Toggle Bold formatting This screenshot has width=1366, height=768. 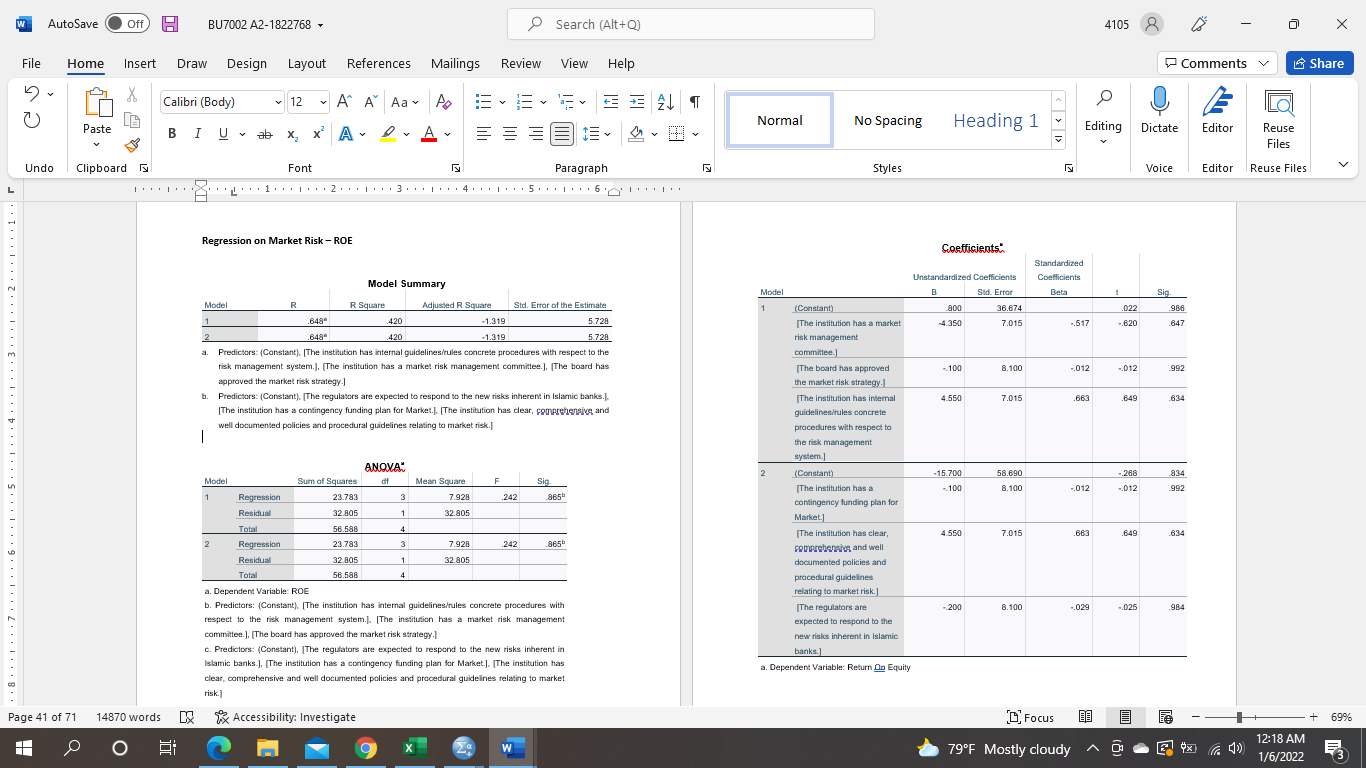coord(172,134)
